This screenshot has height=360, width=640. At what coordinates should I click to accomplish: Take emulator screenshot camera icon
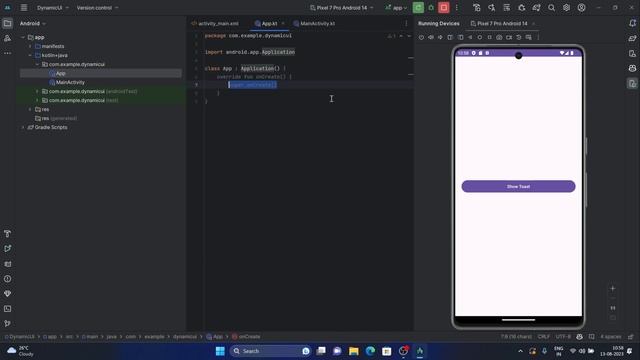(x=499, y=37)
